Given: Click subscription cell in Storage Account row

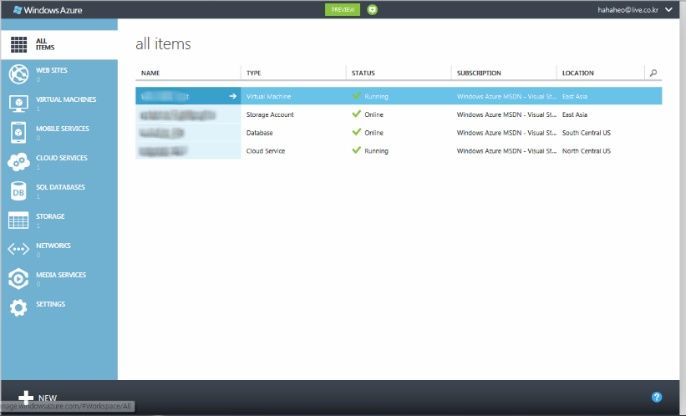Looking at the screenshot, I should click(x=507, y=115).
